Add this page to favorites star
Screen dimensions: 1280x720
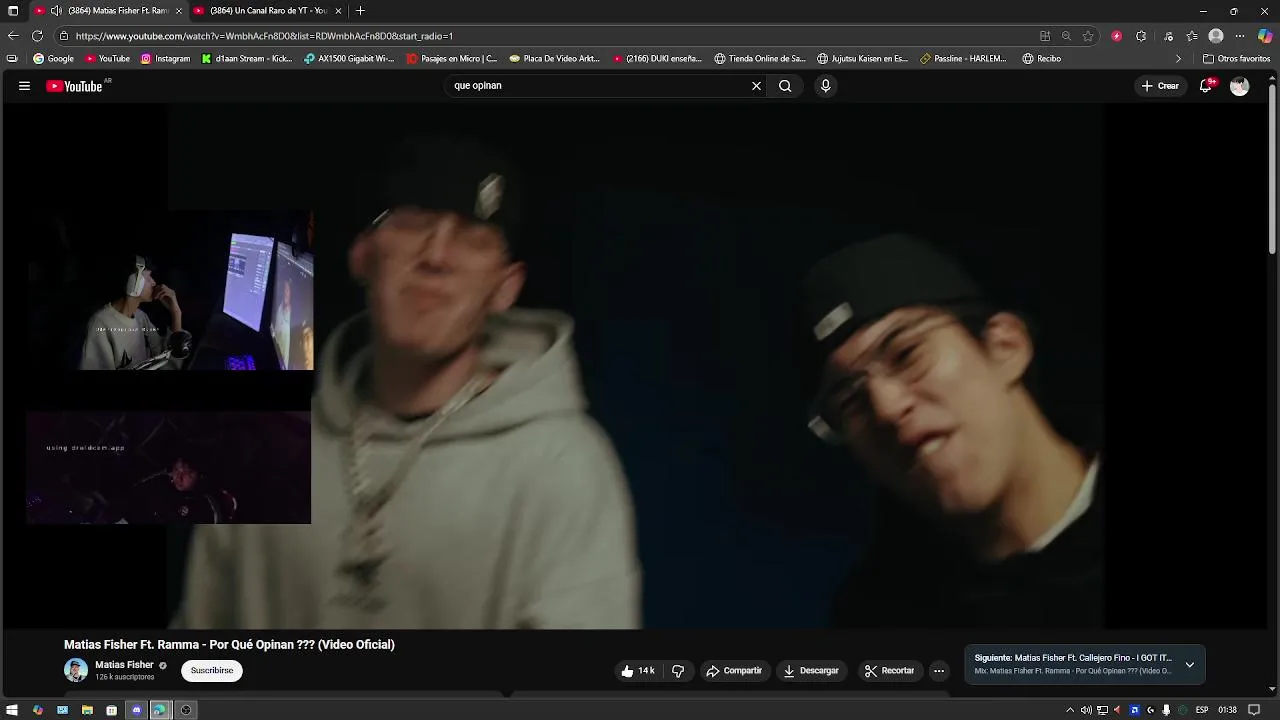pyautogui.click(x=1088, y=36)
